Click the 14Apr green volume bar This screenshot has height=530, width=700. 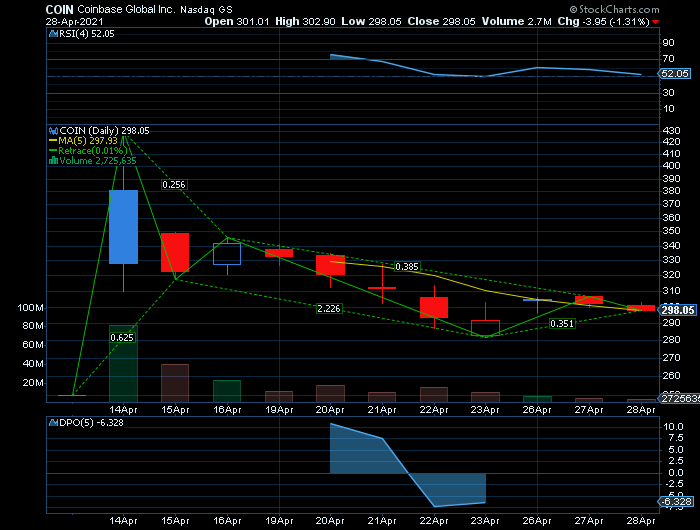(123, 363)
